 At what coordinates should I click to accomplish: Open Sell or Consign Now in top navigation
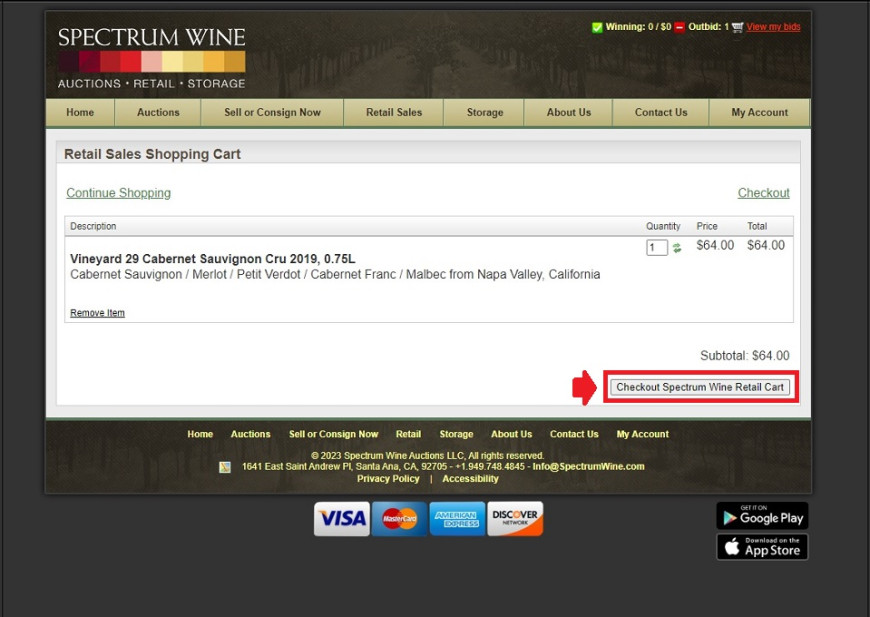(x=272, y=112)
